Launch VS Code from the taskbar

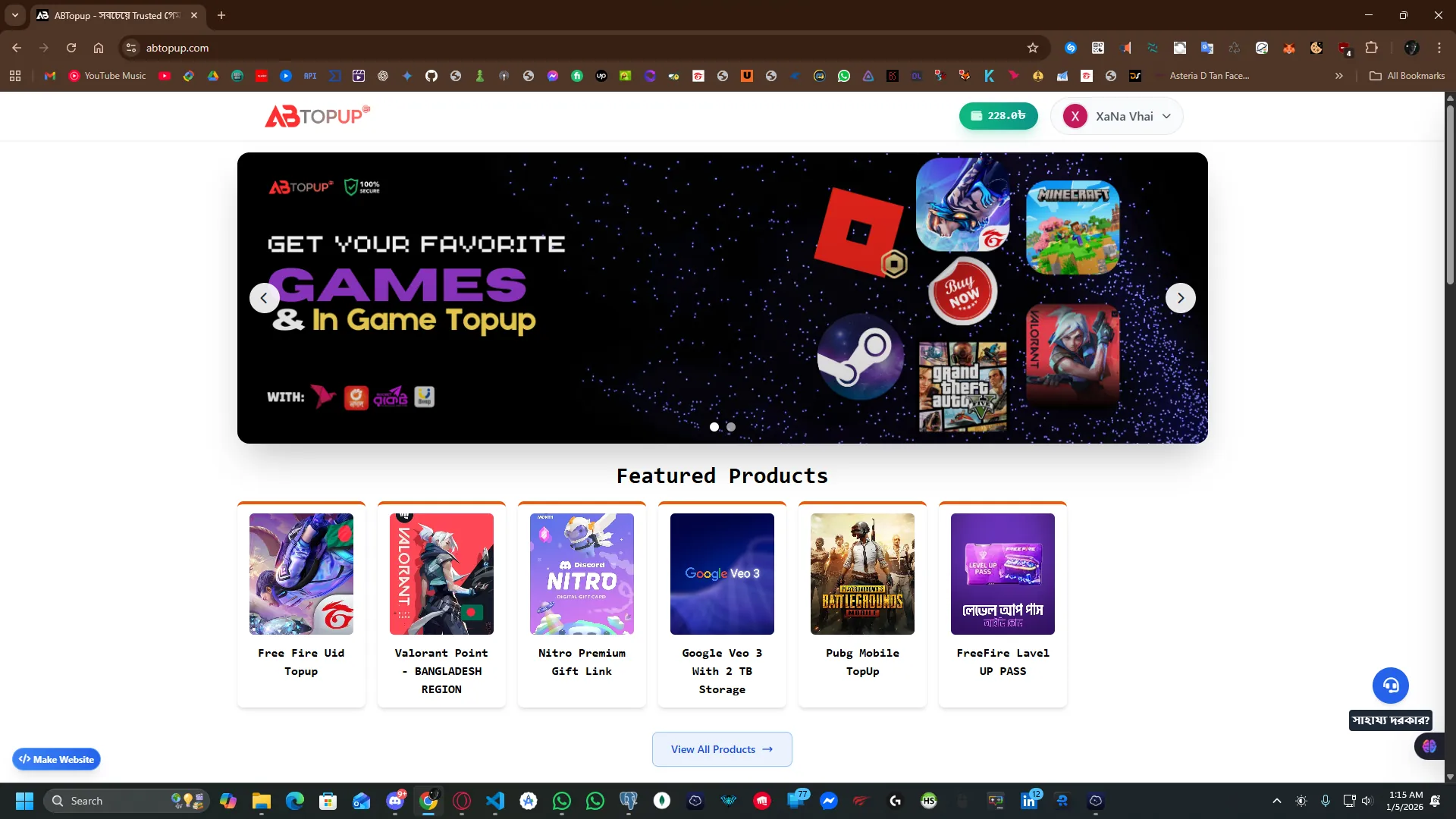tap(495, 802)
